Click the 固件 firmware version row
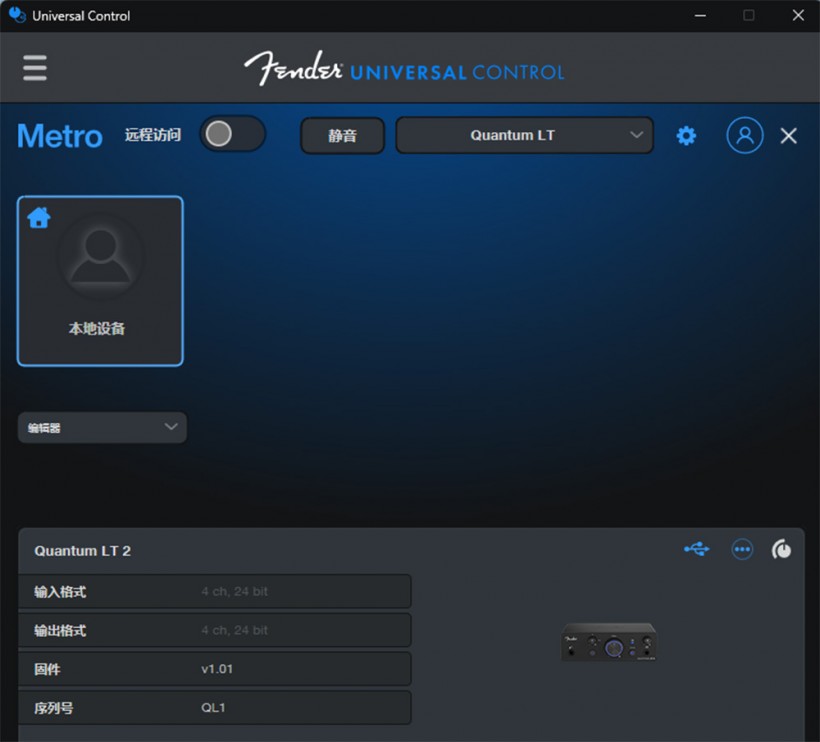The width and height of the screenshot is (820, 742). (x=215, y=669)
